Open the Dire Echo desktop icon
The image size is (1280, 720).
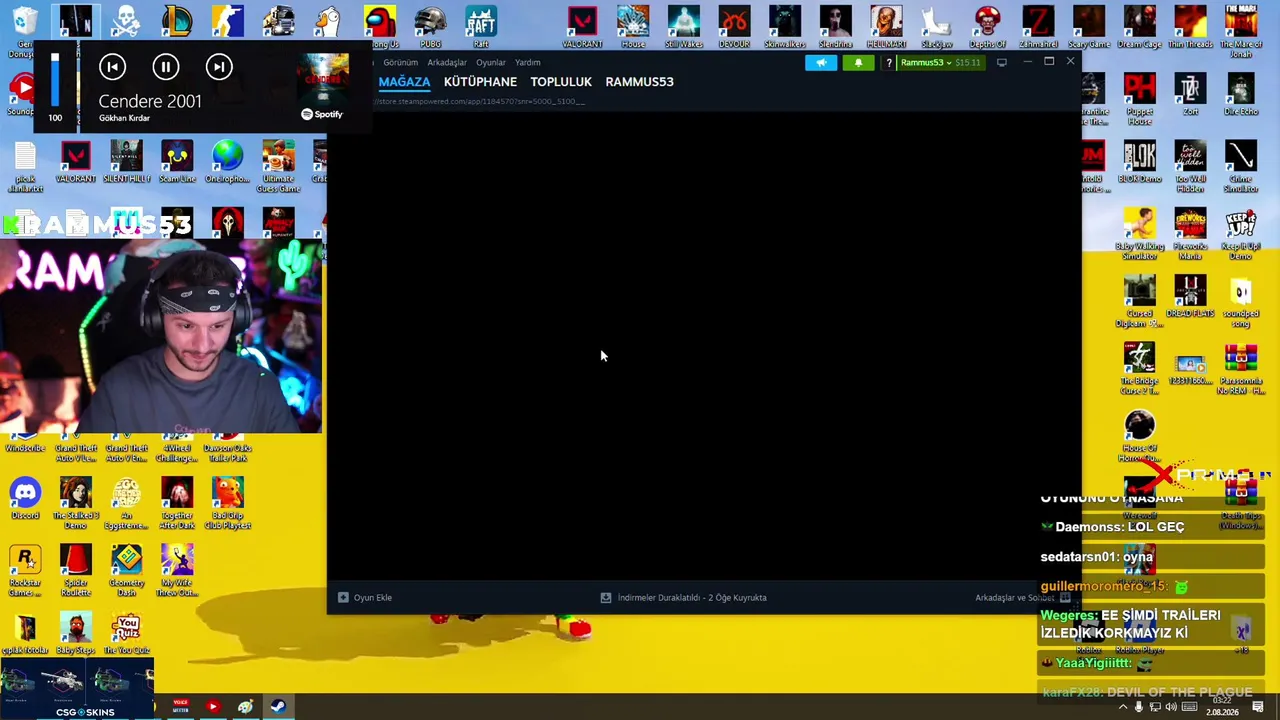point(1241,95)
